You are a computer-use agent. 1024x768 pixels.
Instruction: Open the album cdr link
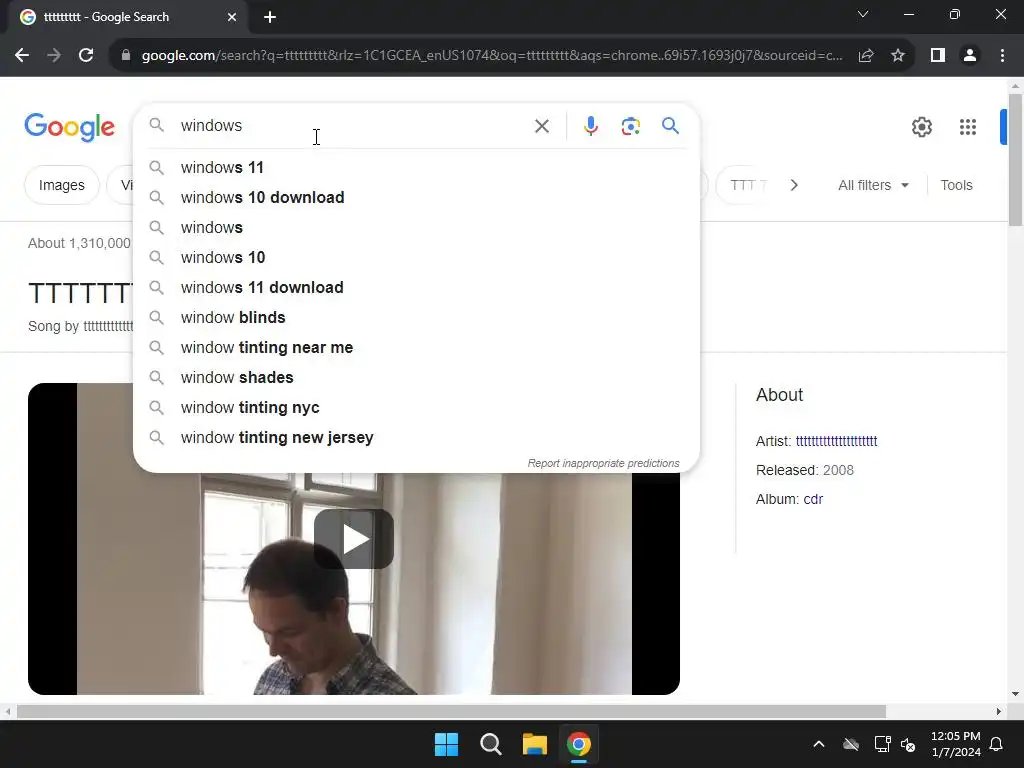[813, 499]
